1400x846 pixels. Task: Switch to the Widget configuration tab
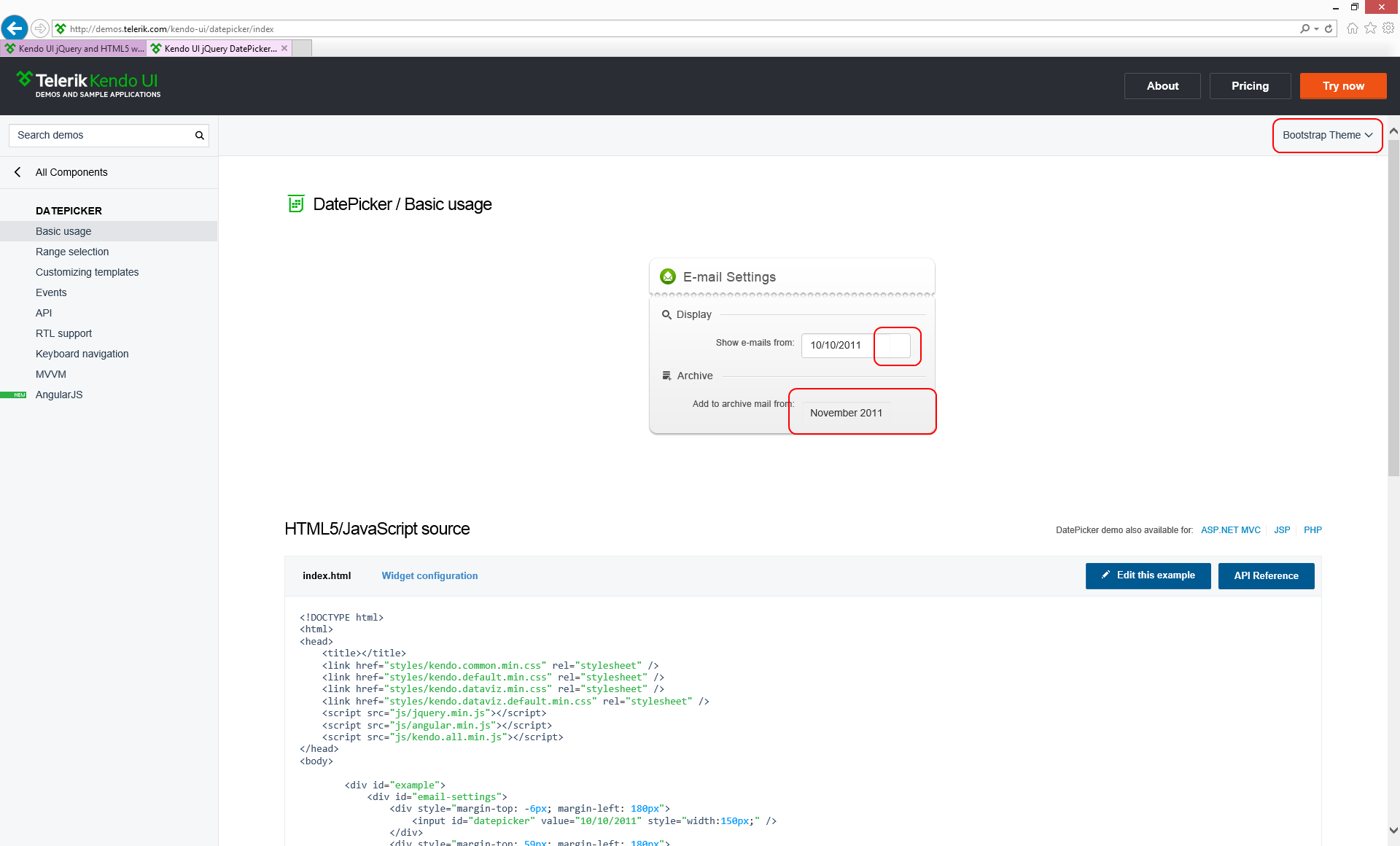[x=429, y=576]
